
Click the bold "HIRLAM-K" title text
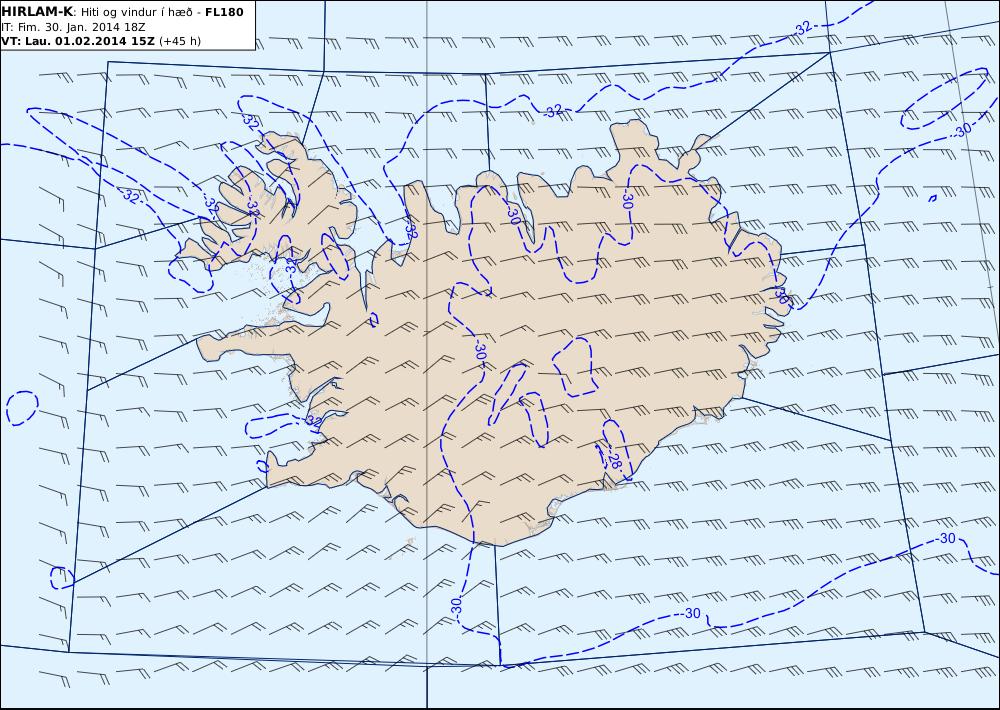point(37,11)
